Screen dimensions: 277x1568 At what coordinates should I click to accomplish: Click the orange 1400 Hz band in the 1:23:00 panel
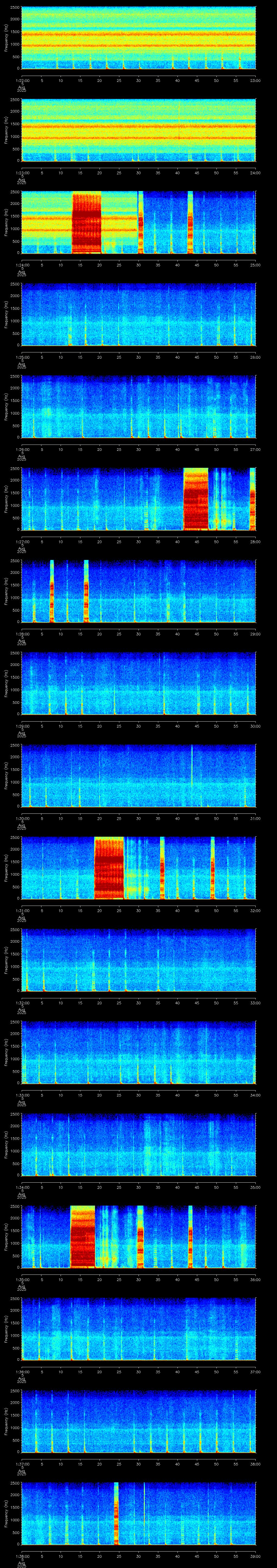(139, 126)
